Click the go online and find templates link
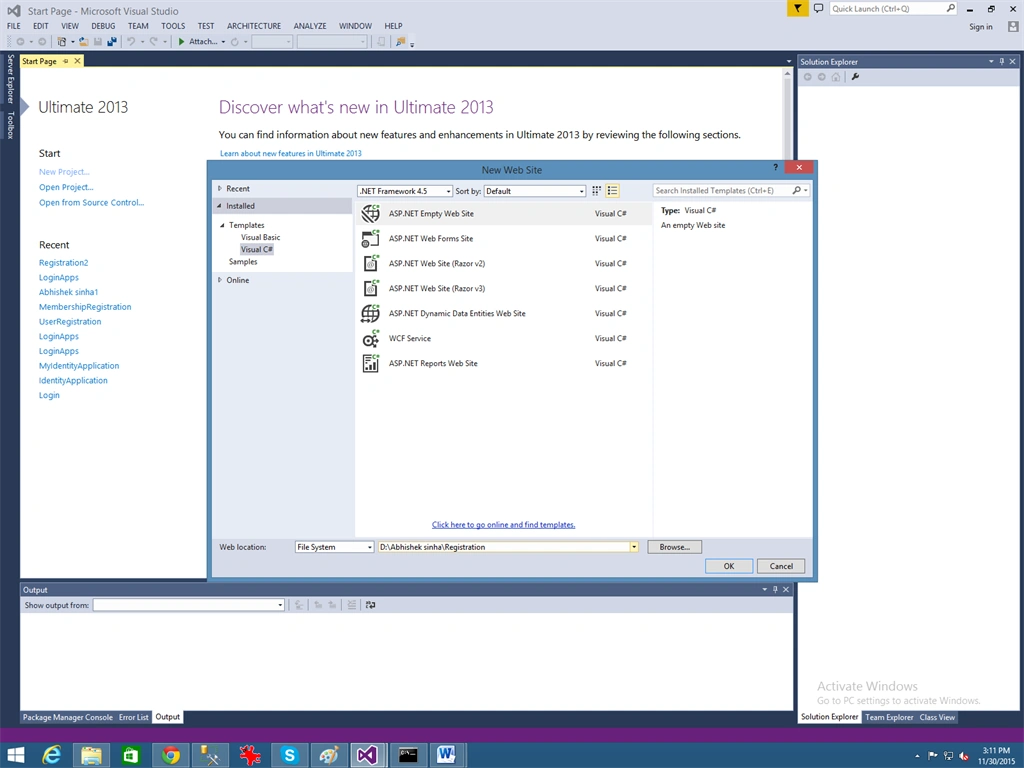This screenshot has height=768, width=1024. (x=504, y=524)
